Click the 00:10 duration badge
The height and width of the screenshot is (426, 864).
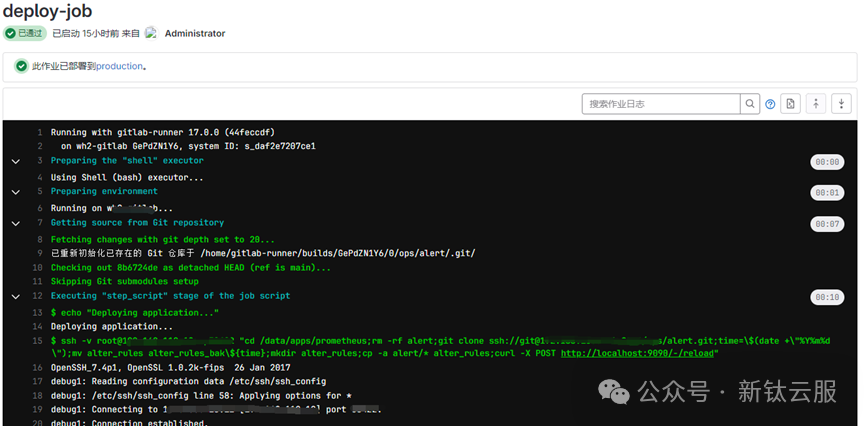[827, 297]
